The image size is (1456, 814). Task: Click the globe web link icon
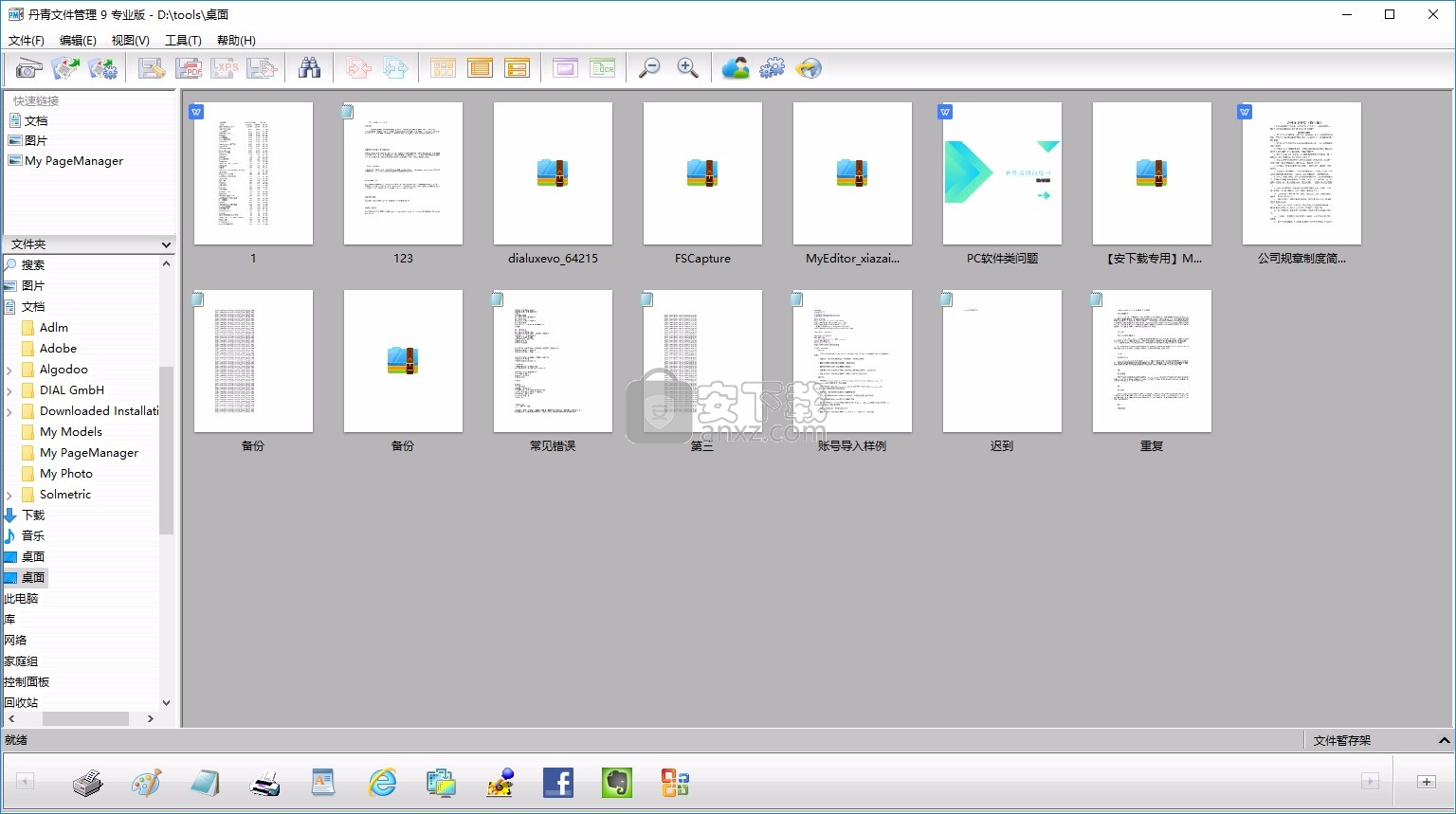(x=809, y=68)
